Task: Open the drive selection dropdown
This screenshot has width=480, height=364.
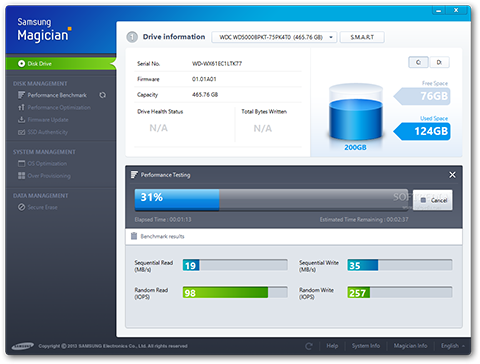Action: (274, 37)
